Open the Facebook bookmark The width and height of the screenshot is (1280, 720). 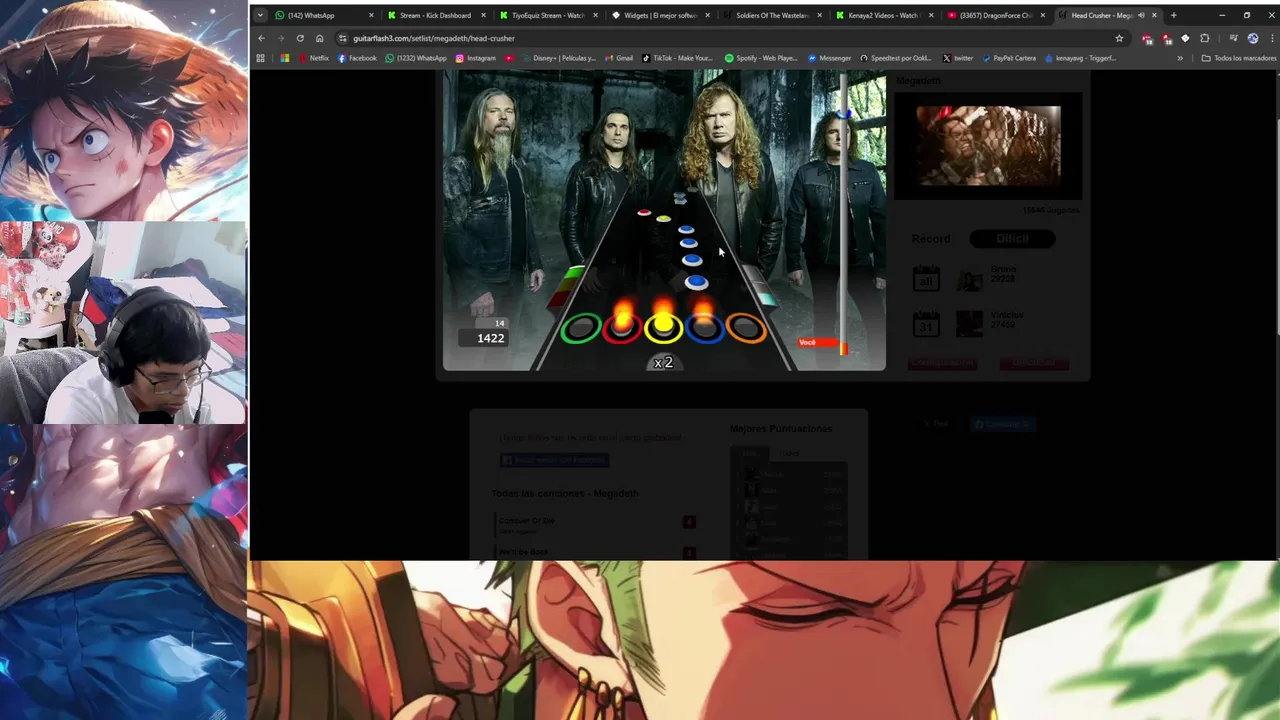coord(358,58)
